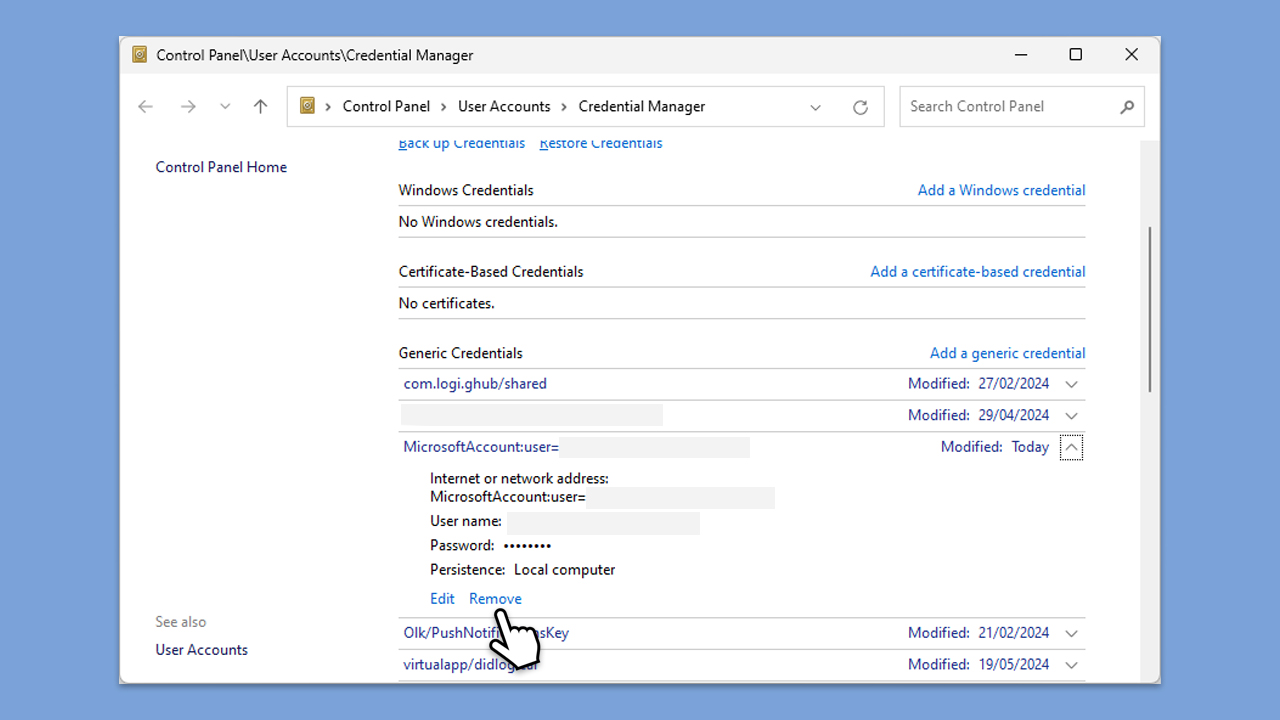Refresh the Credential Manager page
Screen dimensions: 1280x720
tap(860, 107)
